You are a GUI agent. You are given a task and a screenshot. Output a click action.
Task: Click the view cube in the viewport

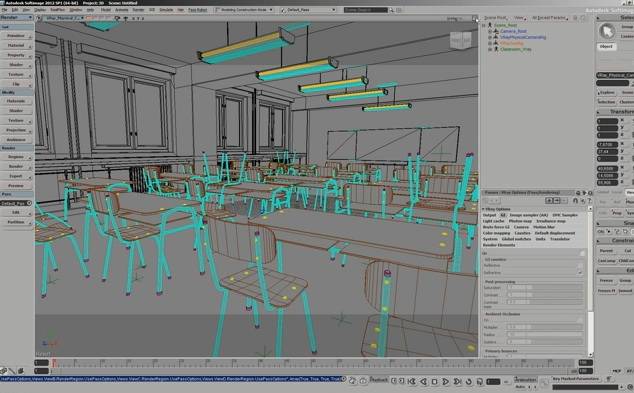(461, 40)
